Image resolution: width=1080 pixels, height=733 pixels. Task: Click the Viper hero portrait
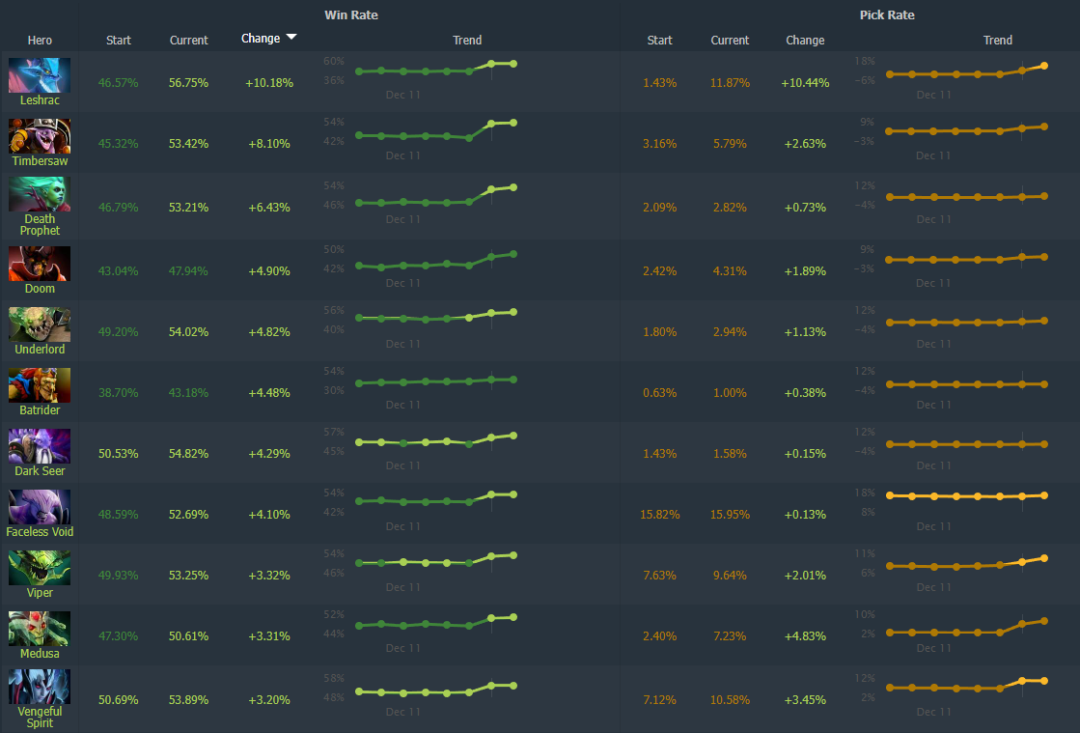[x=39, y=567]
